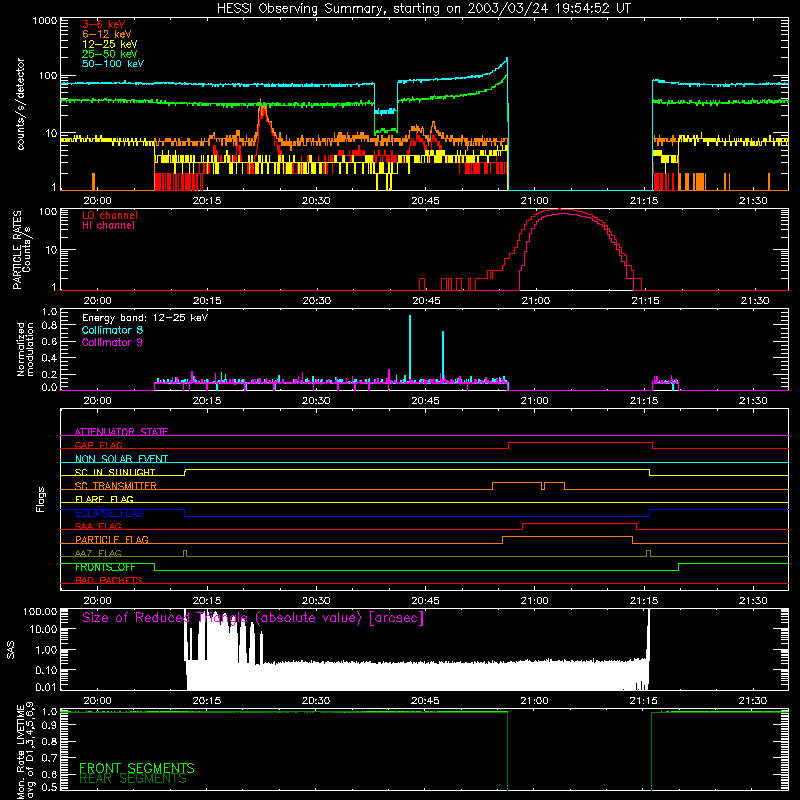800x800 pixels.
Task: Click the PARTICLE_FLAG label
Action: tap(112, 539)
